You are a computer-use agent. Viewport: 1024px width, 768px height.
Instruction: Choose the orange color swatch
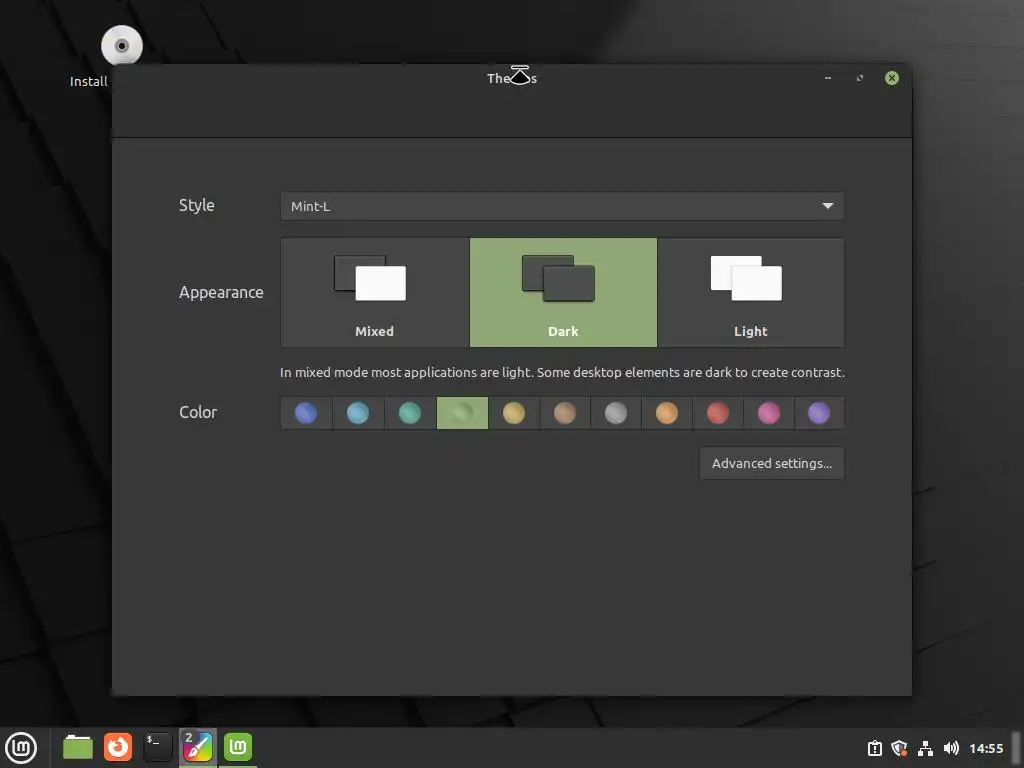667,413
